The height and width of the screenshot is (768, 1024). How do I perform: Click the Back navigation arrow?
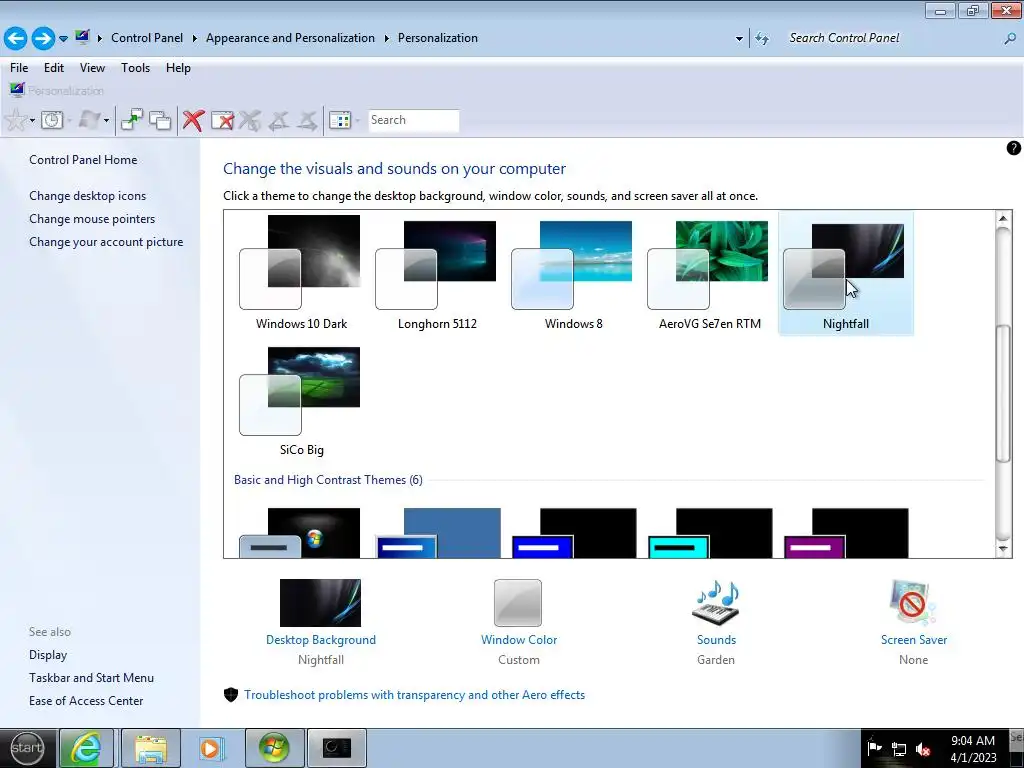click(16, 38)
